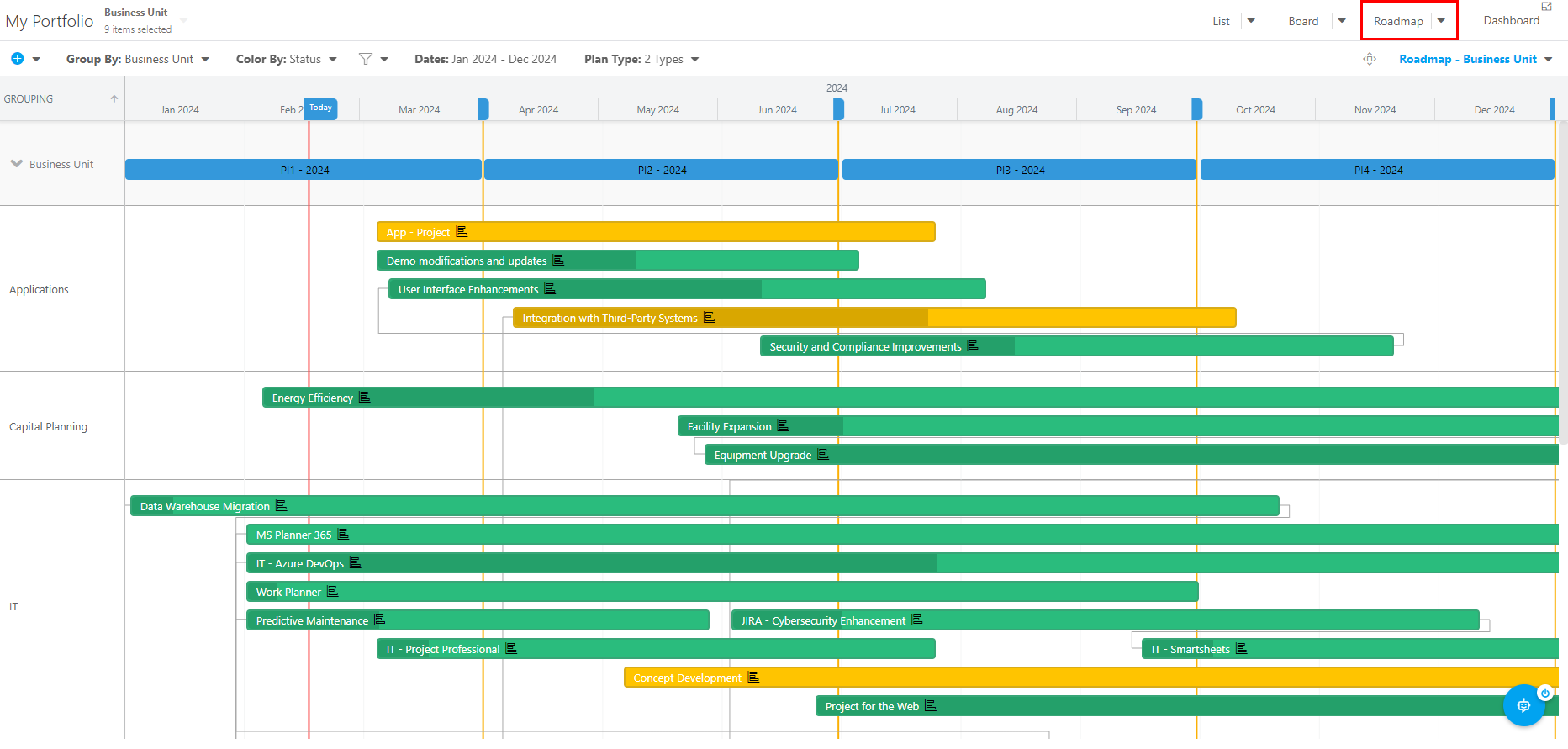This screenshot has width=1568, height=749.
Task: Open the Group By Business Unit dropdown
Action: point(138,59)
